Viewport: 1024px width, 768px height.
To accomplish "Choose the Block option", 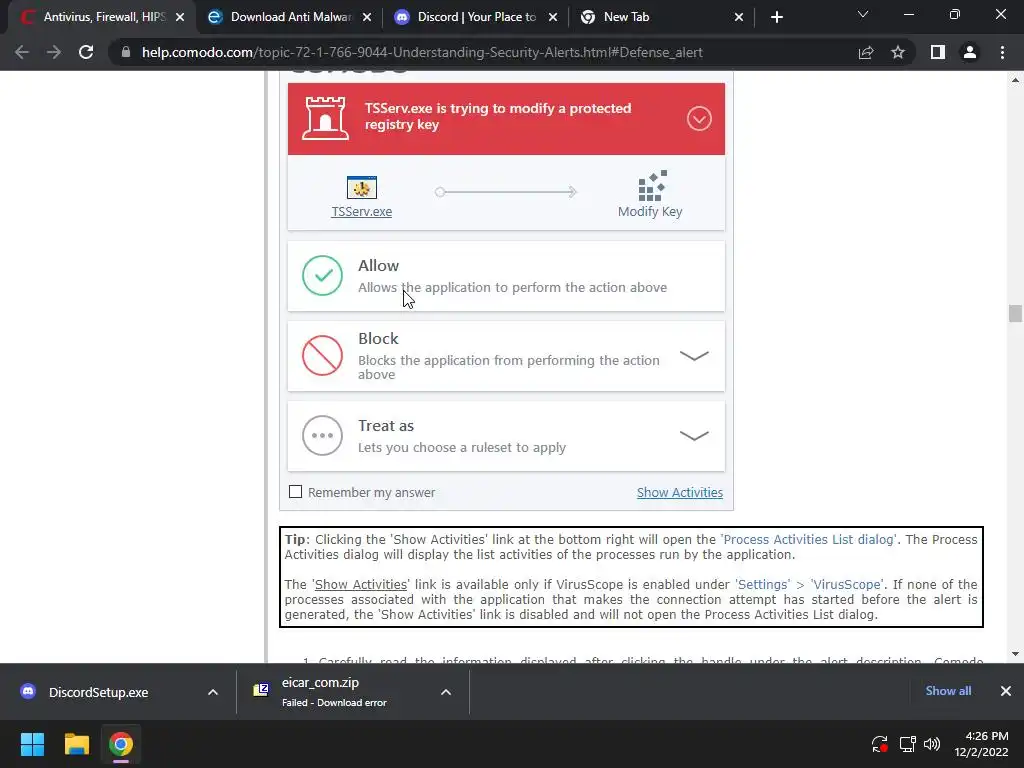I will (x=506, y=356).
